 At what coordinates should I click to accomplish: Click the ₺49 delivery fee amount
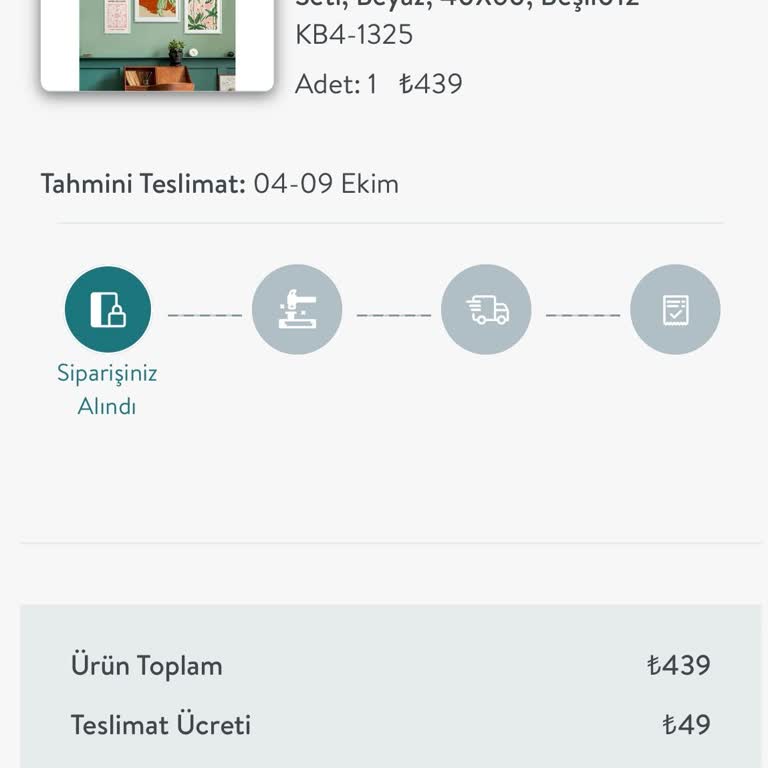click(x=686, y=725)
